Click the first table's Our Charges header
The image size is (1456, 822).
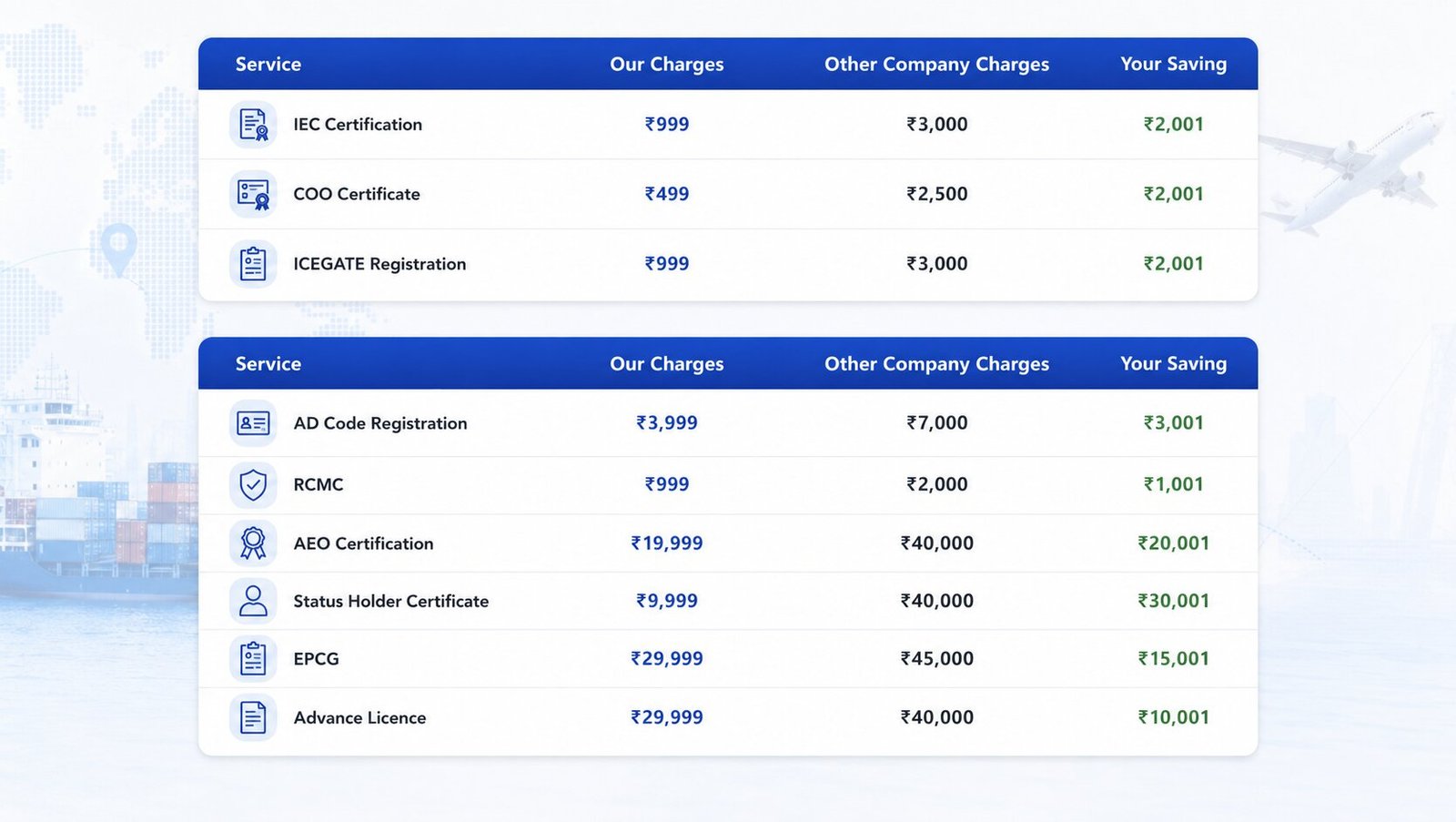667,65
